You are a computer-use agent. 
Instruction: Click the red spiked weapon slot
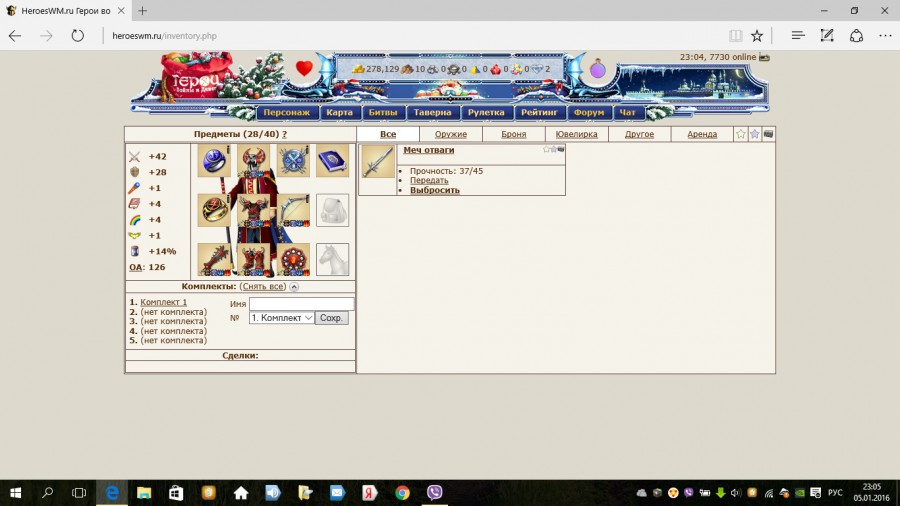[214, 259]
